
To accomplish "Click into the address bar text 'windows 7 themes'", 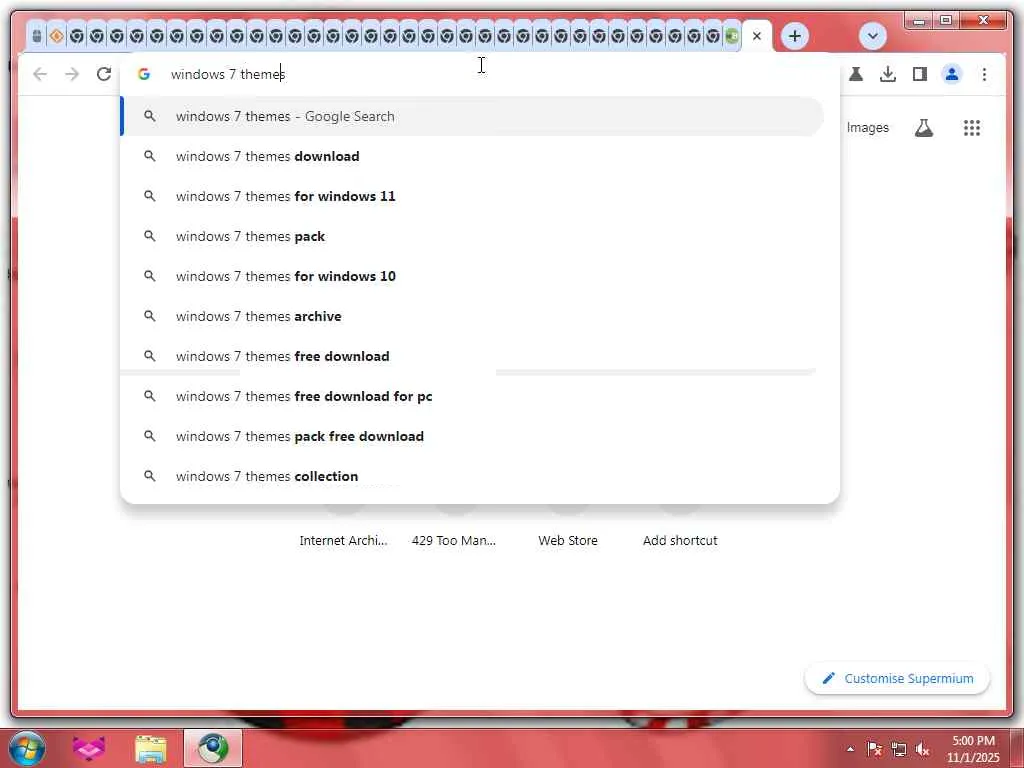I will [x=228, y=74].
